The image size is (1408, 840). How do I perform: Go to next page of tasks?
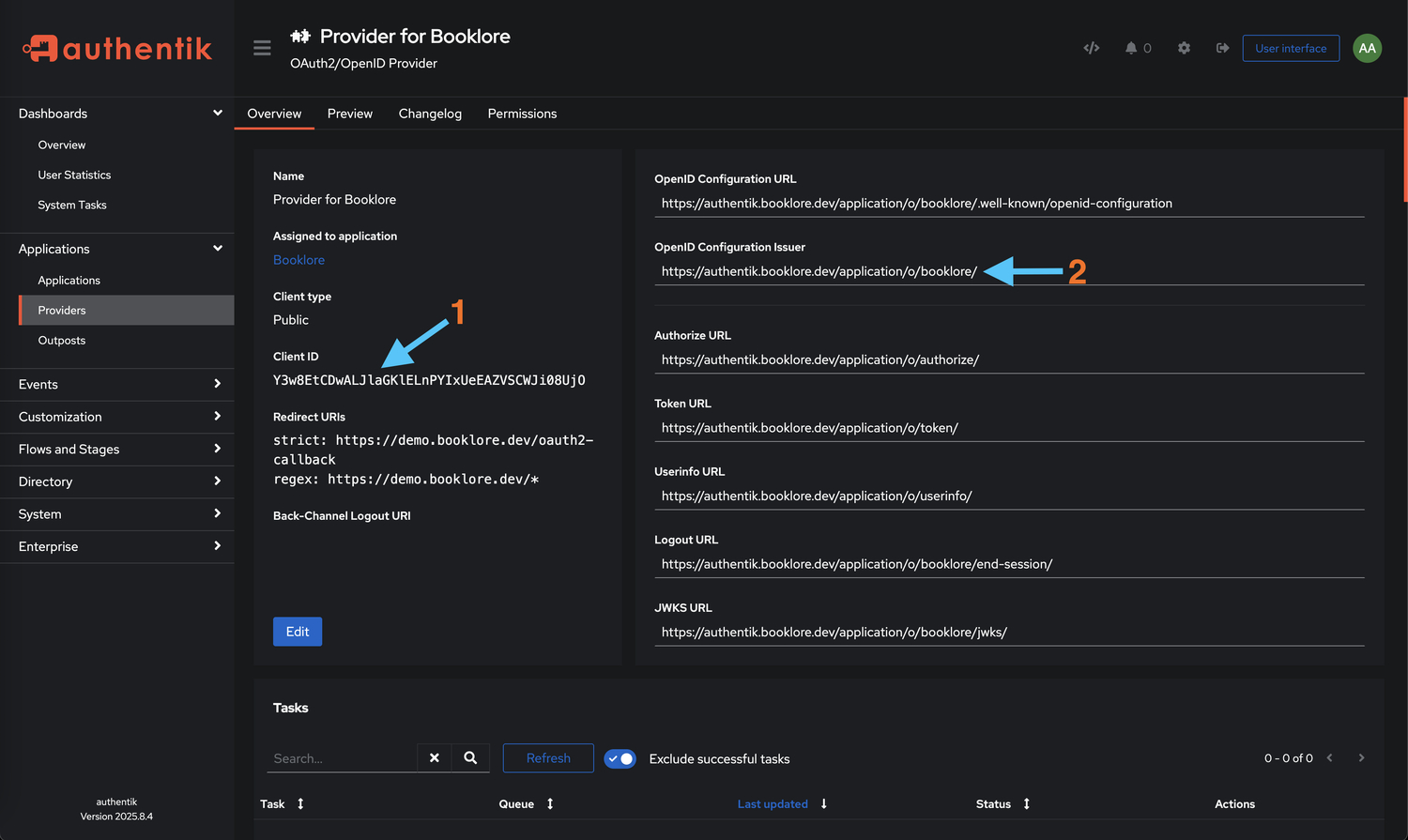1361,758
